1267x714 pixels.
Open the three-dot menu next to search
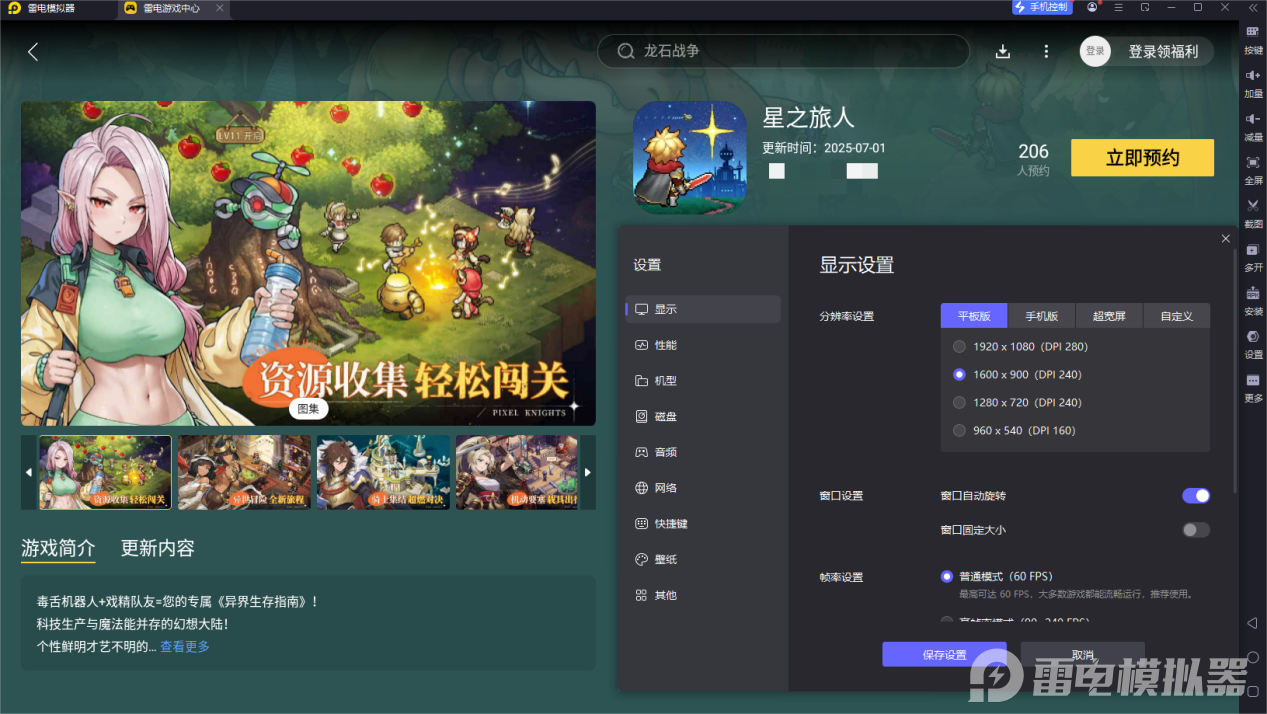[x=1046, y=50]
